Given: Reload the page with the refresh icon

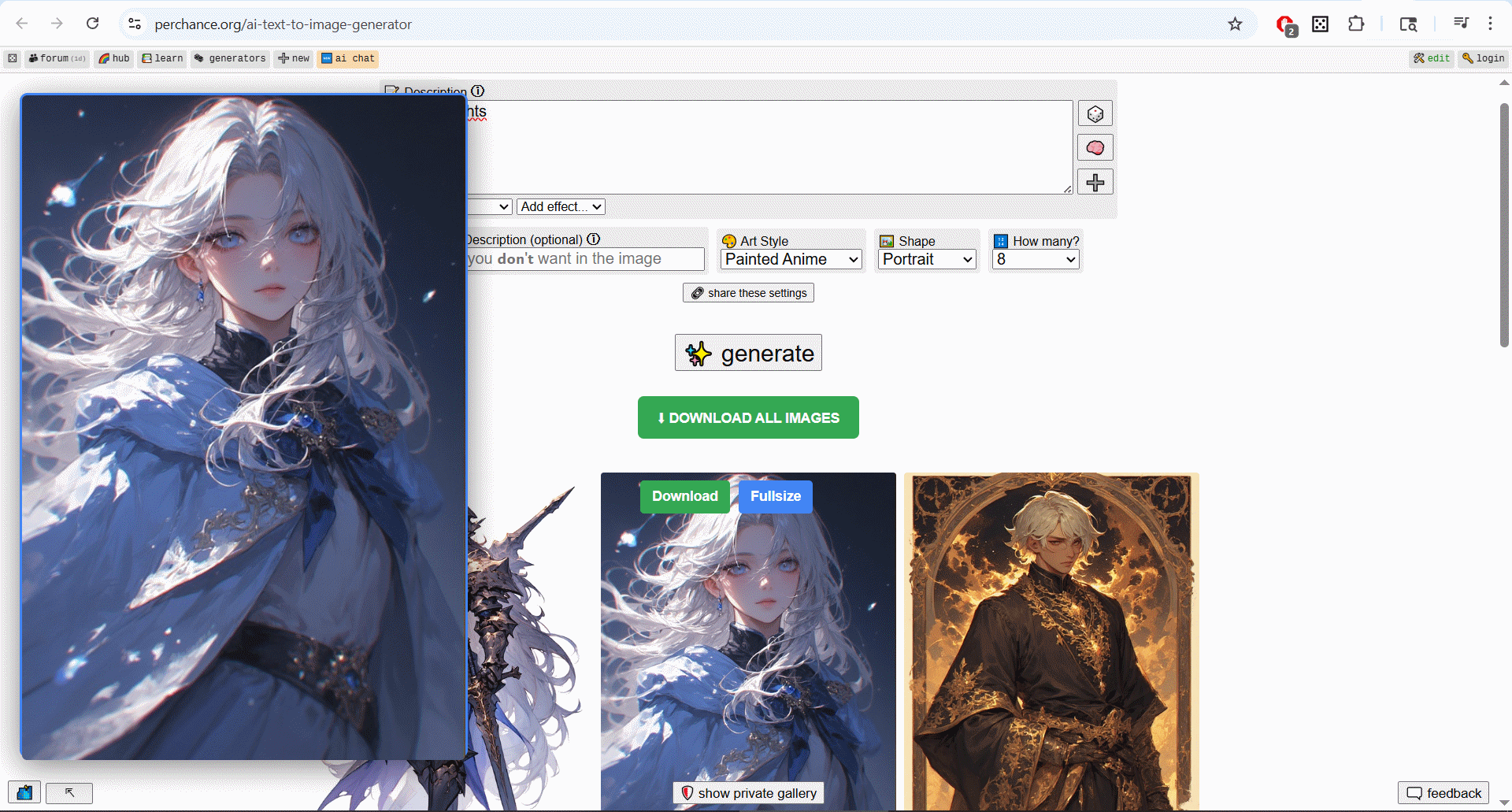Looking at the screenshot, I should pos(93,24).
